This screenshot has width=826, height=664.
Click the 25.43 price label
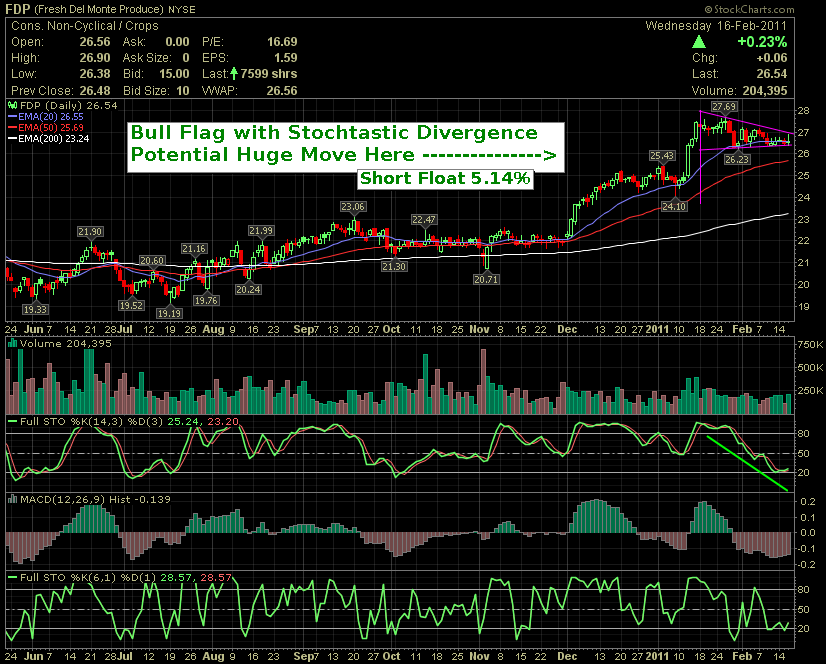(x=662, y=155)
